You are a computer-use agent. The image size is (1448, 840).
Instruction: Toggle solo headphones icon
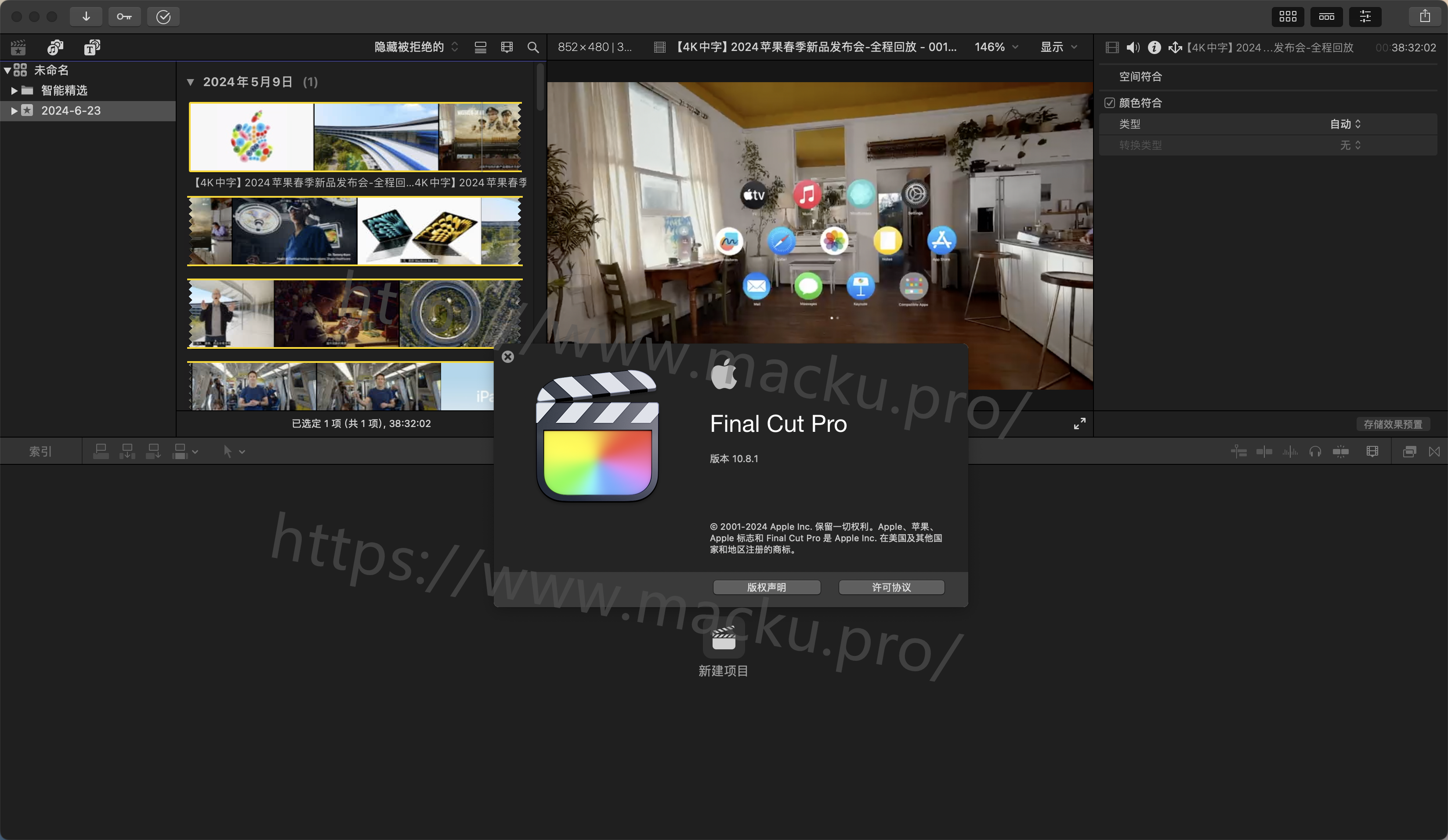tap(1315, 452)
